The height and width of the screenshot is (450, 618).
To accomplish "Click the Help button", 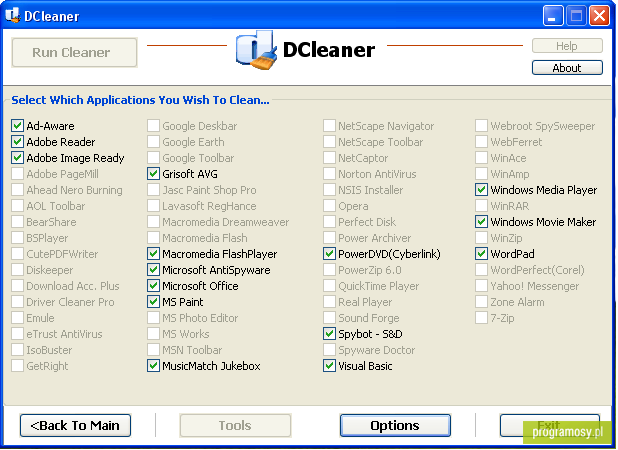I will coord(567,46).
